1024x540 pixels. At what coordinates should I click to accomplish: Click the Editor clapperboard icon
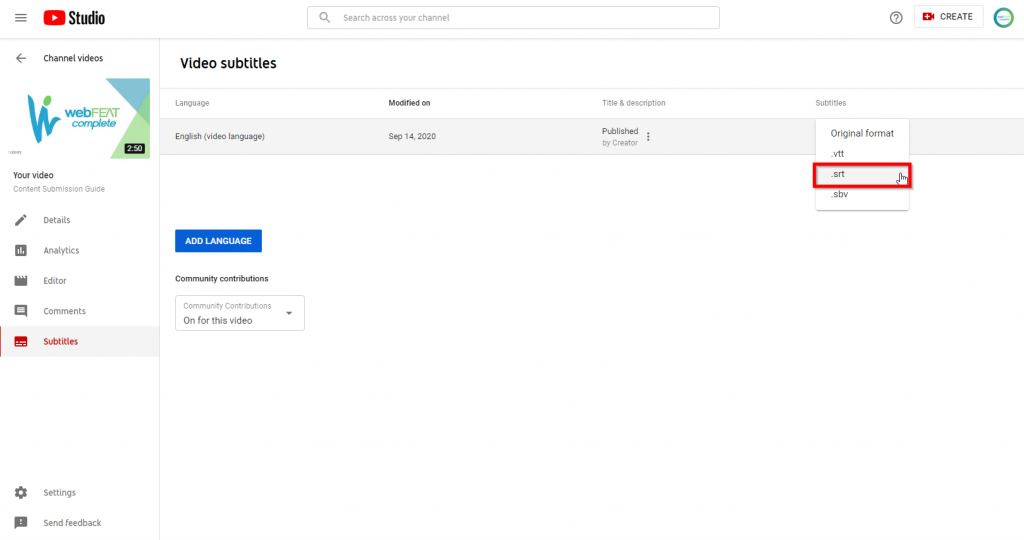pyautogui.click(x=21, y=281)
